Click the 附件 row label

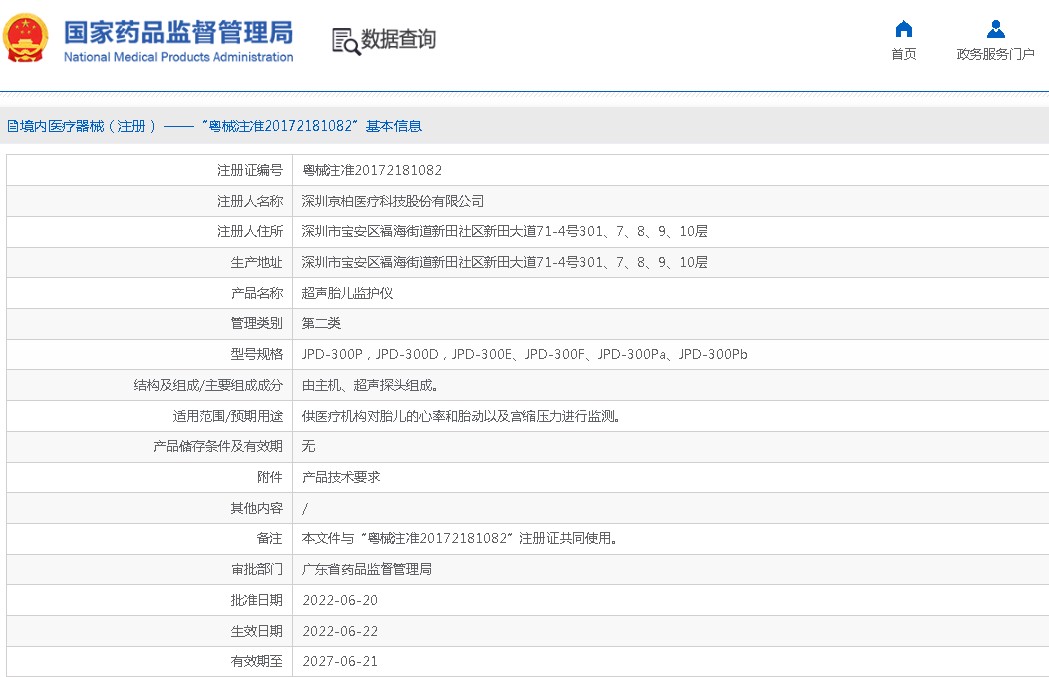[x=270, y=477]
